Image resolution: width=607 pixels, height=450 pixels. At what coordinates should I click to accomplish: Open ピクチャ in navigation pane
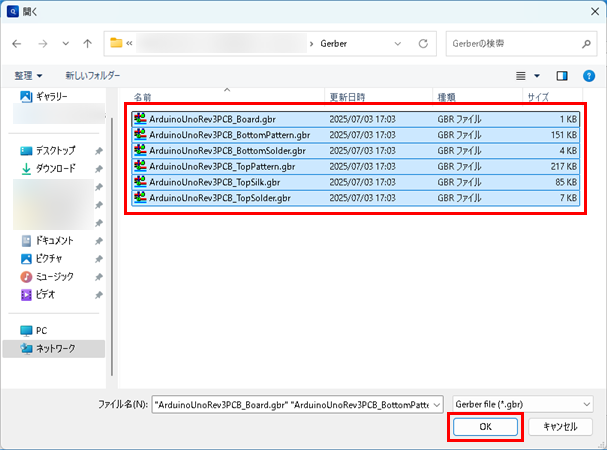pyautogui.click(x=41, y=259)
